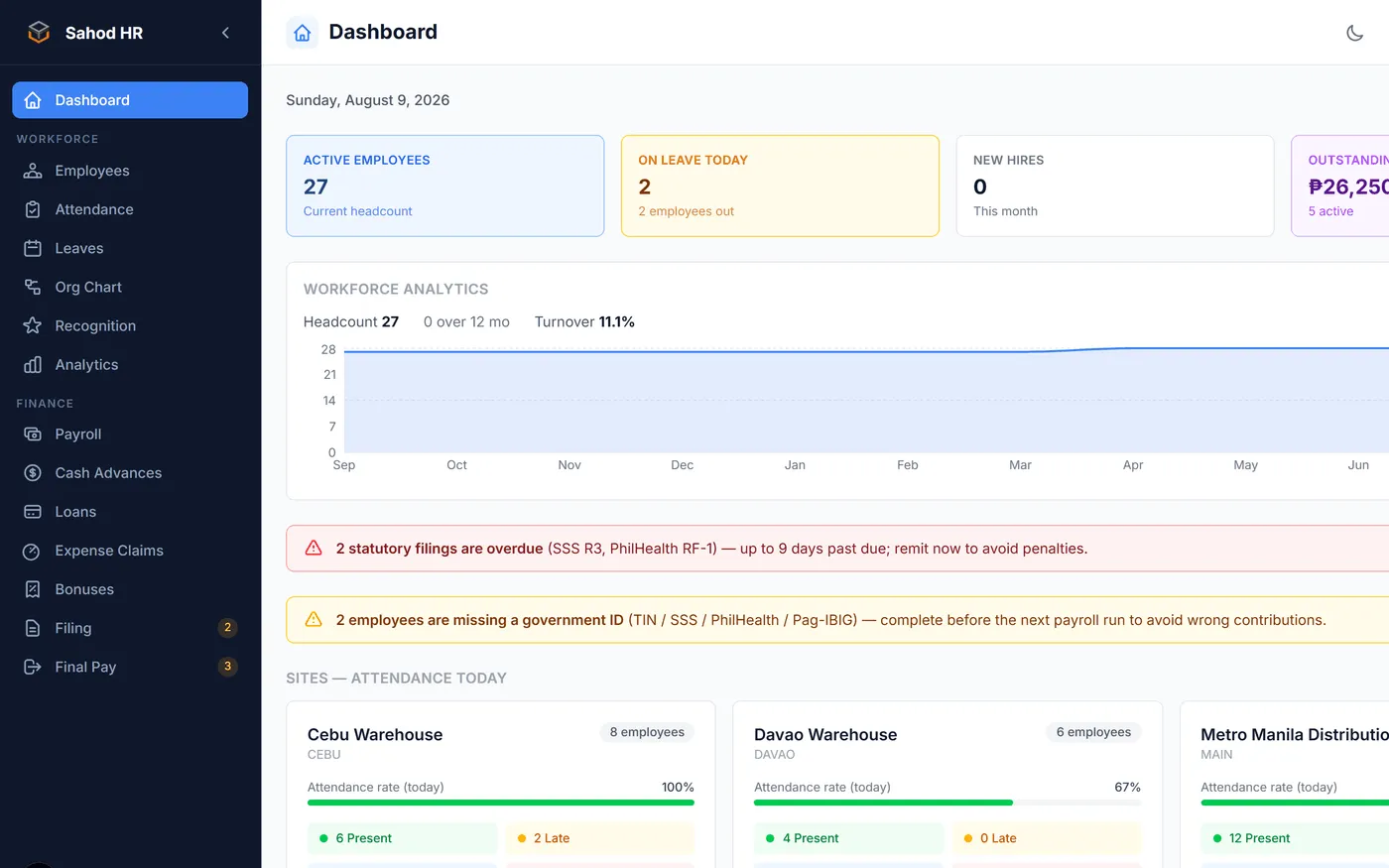1389x868 pixels.
Task: Open Final Pay with the 3 badge
Action: coord(130,667)
